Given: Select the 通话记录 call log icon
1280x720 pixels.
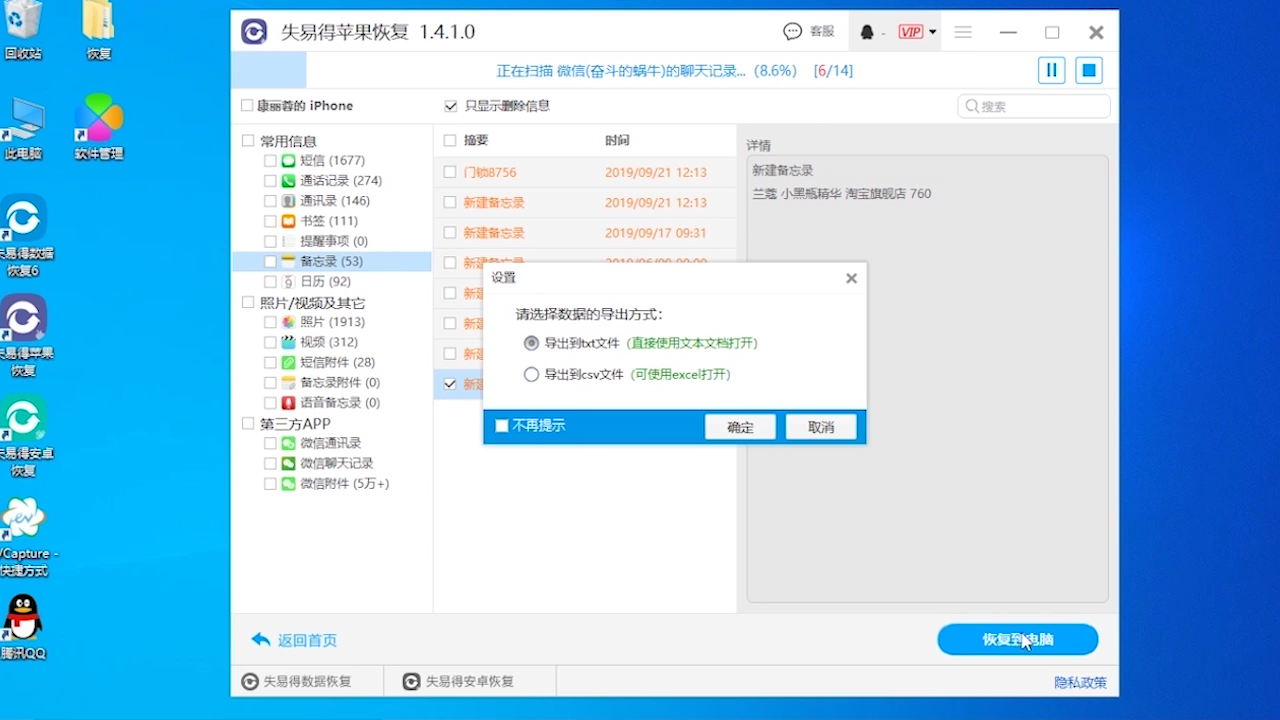Looking at the screenshot, I should 288,180.
